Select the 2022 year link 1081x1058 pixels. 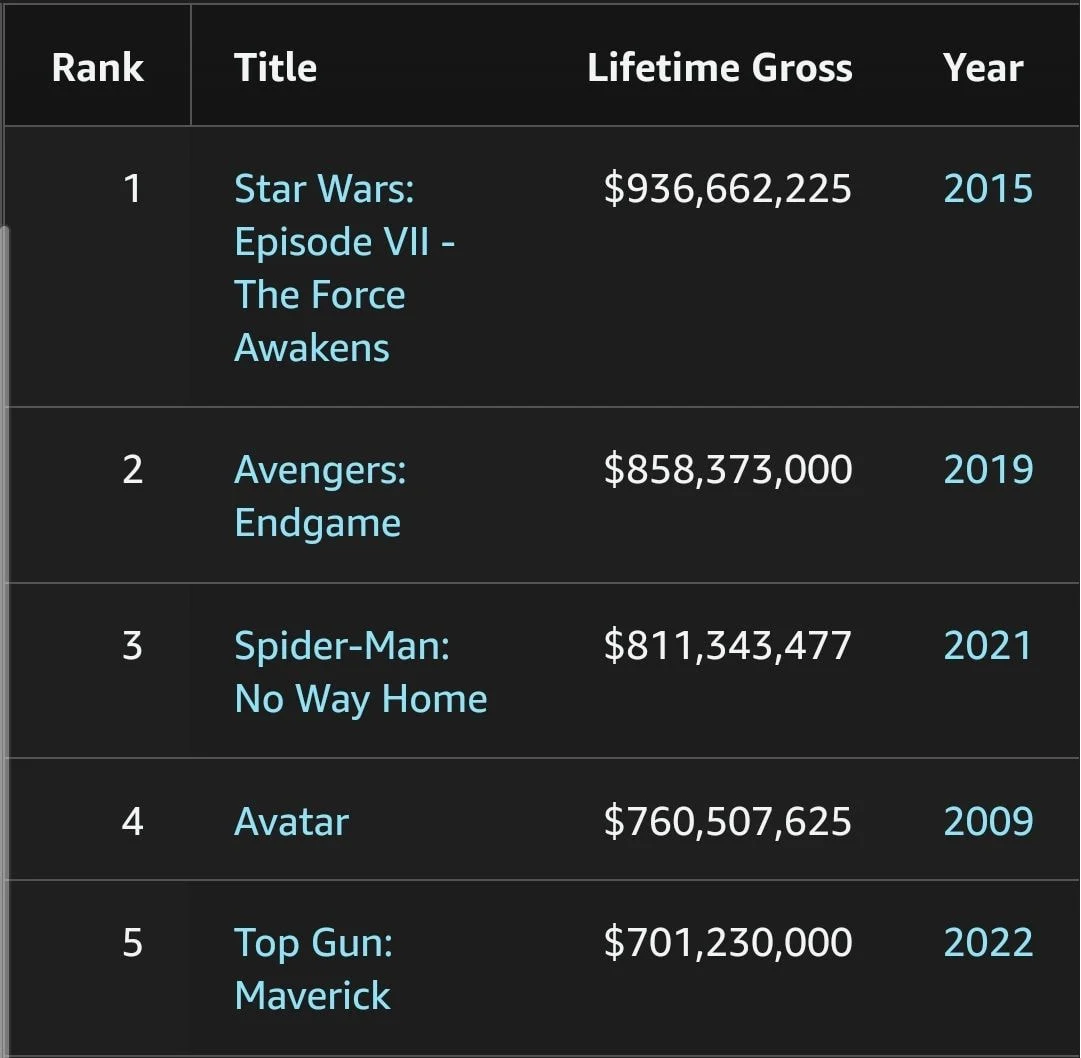987,943
